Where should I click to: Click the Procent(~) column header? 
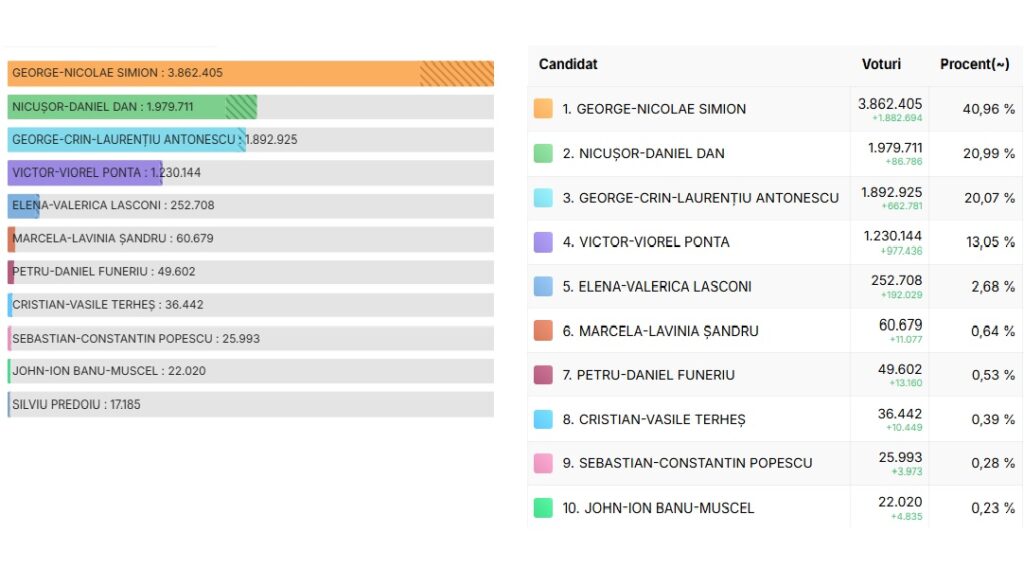(974, 64)
